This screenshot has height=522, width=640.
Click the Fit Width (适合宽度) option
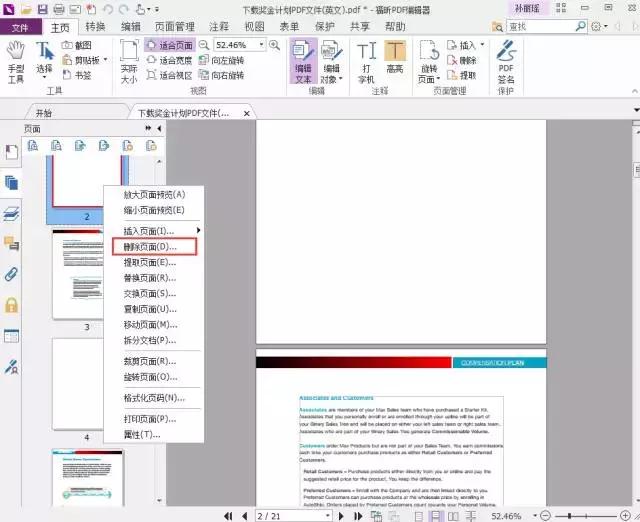click(x=169, y=60)
